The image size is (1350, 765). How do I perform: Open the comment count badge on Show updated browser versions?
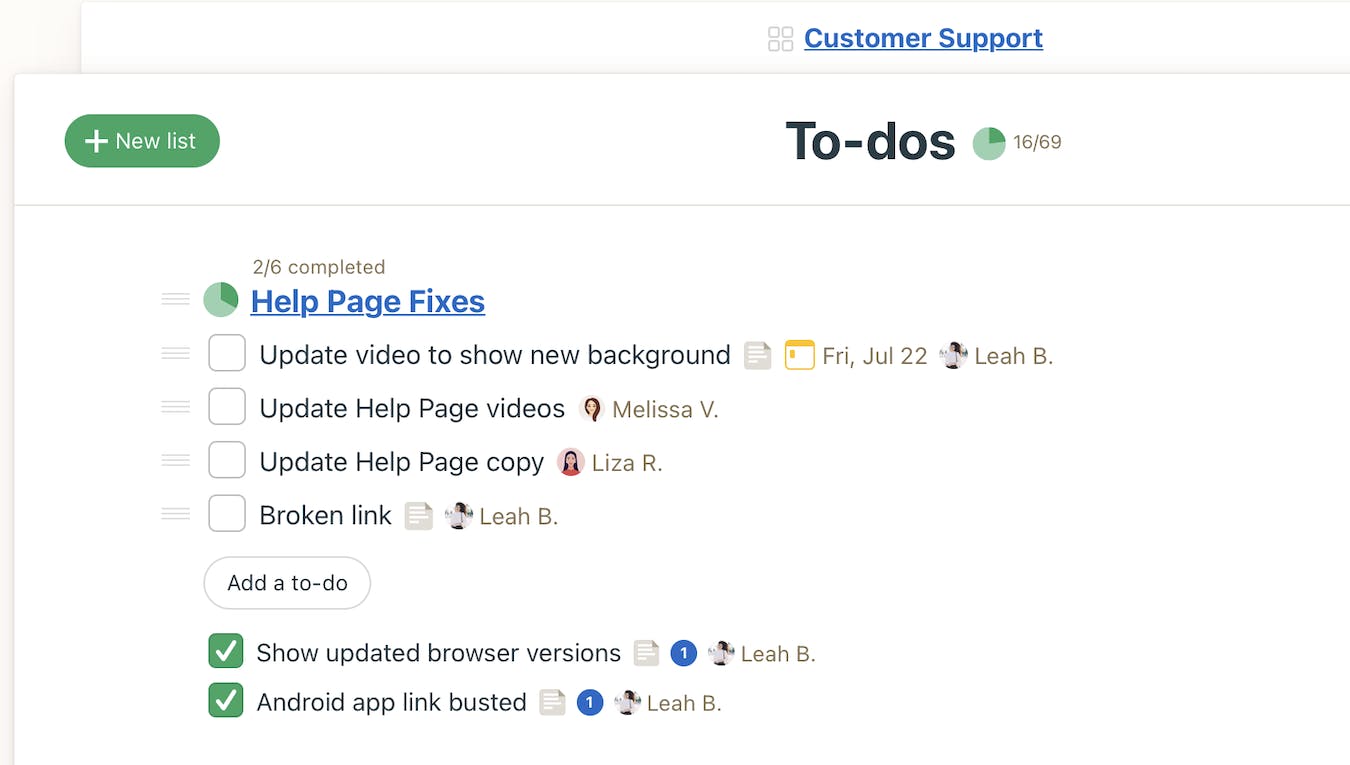point(684,653)
